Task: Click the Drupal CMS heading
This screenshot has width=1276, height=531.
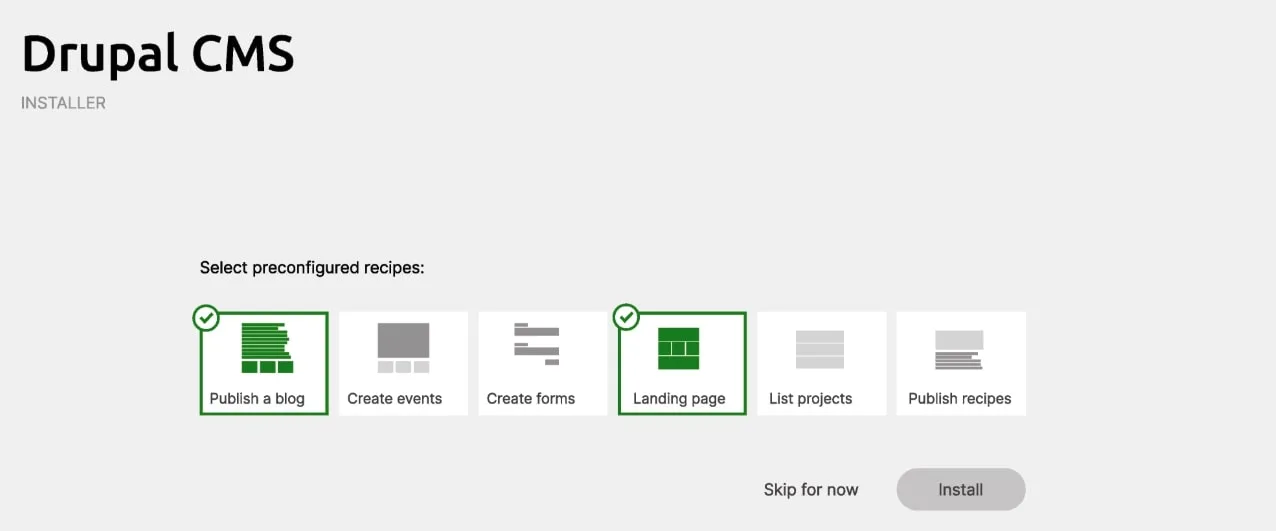Action: point(158,54)
